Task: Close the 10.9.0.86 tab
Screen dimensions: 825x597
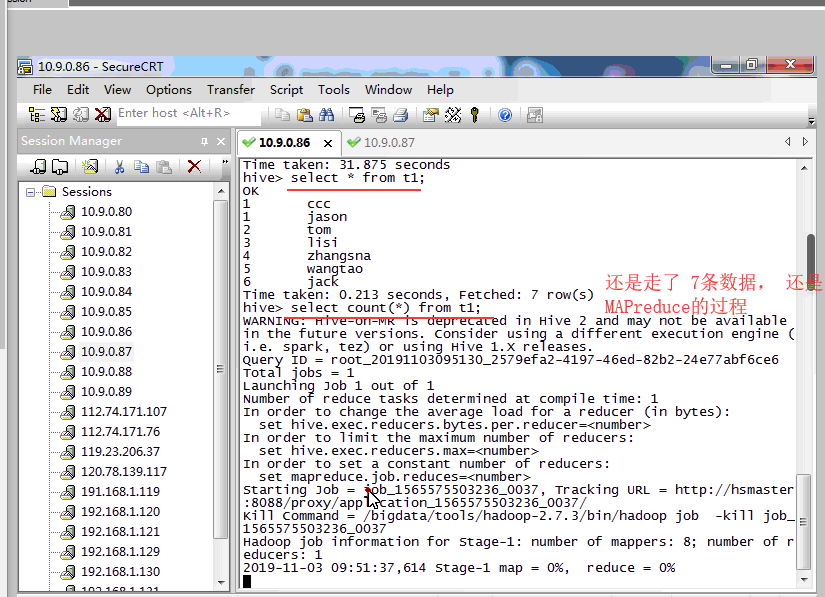Action: [x=326, y=143]
